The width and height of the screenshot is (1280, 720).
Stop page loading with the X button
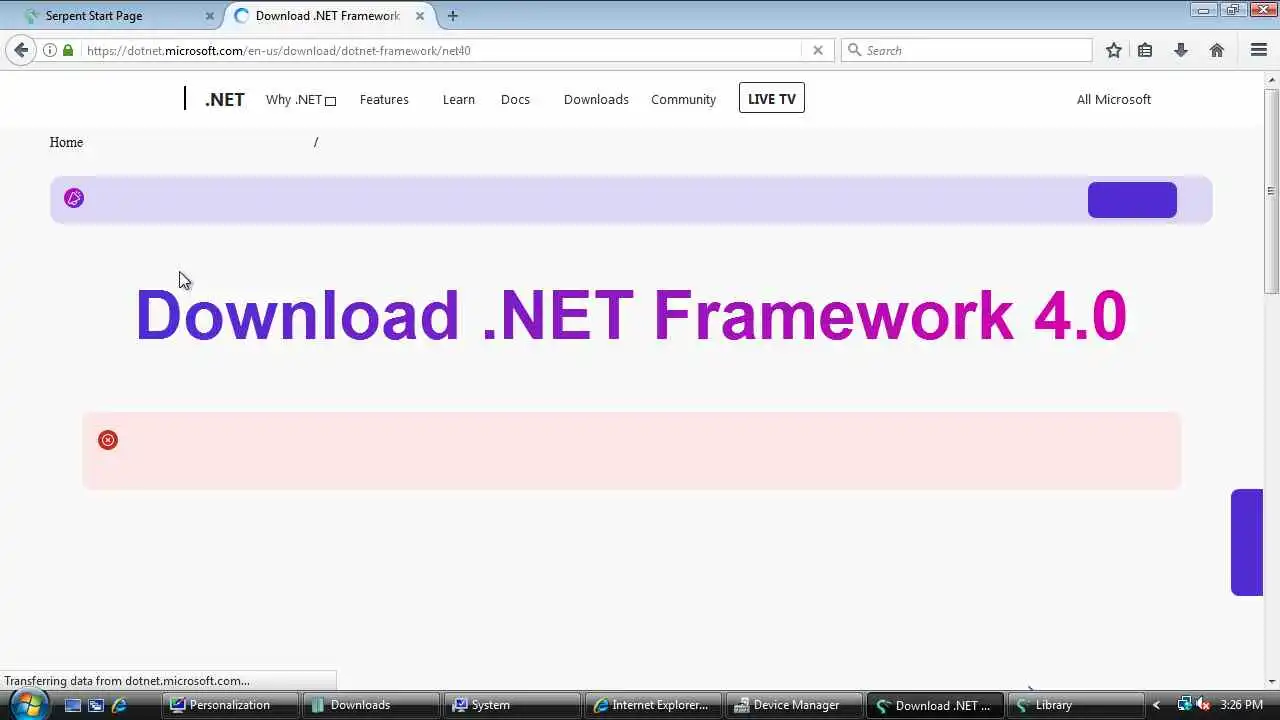818,50
